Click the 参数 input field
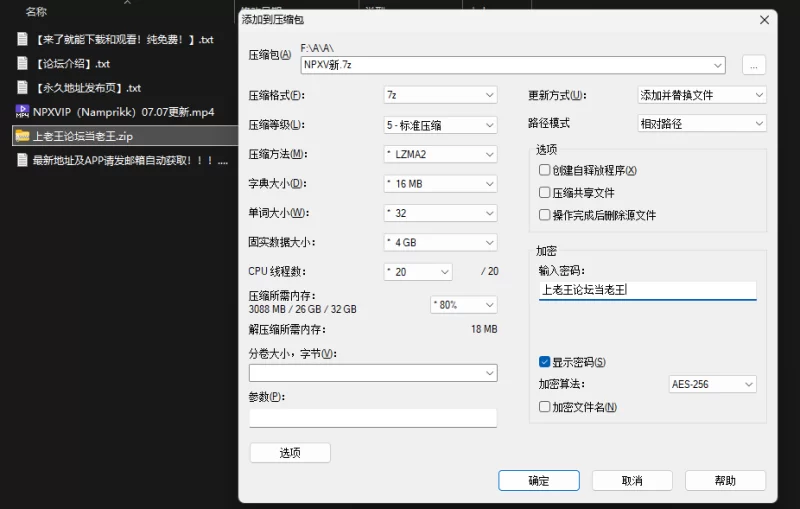Viewport: 800px width, 509px height. click(373, 418)
